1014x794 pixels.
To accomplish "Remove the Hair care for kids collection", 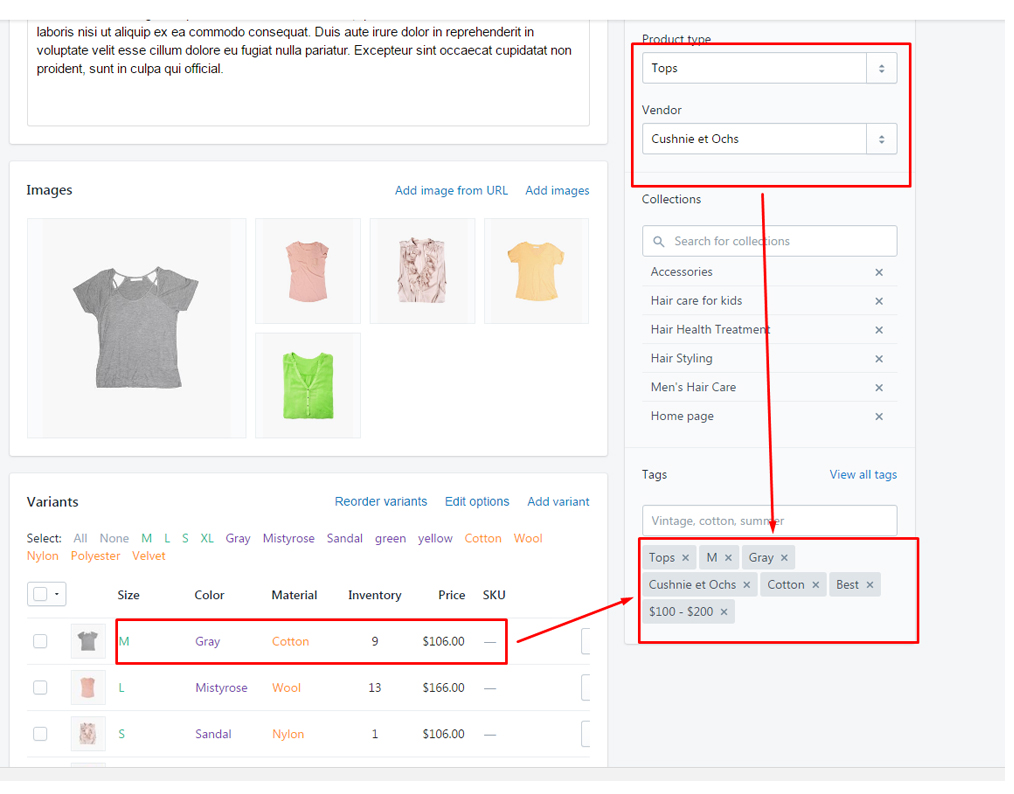I will (x=879, y=301).
